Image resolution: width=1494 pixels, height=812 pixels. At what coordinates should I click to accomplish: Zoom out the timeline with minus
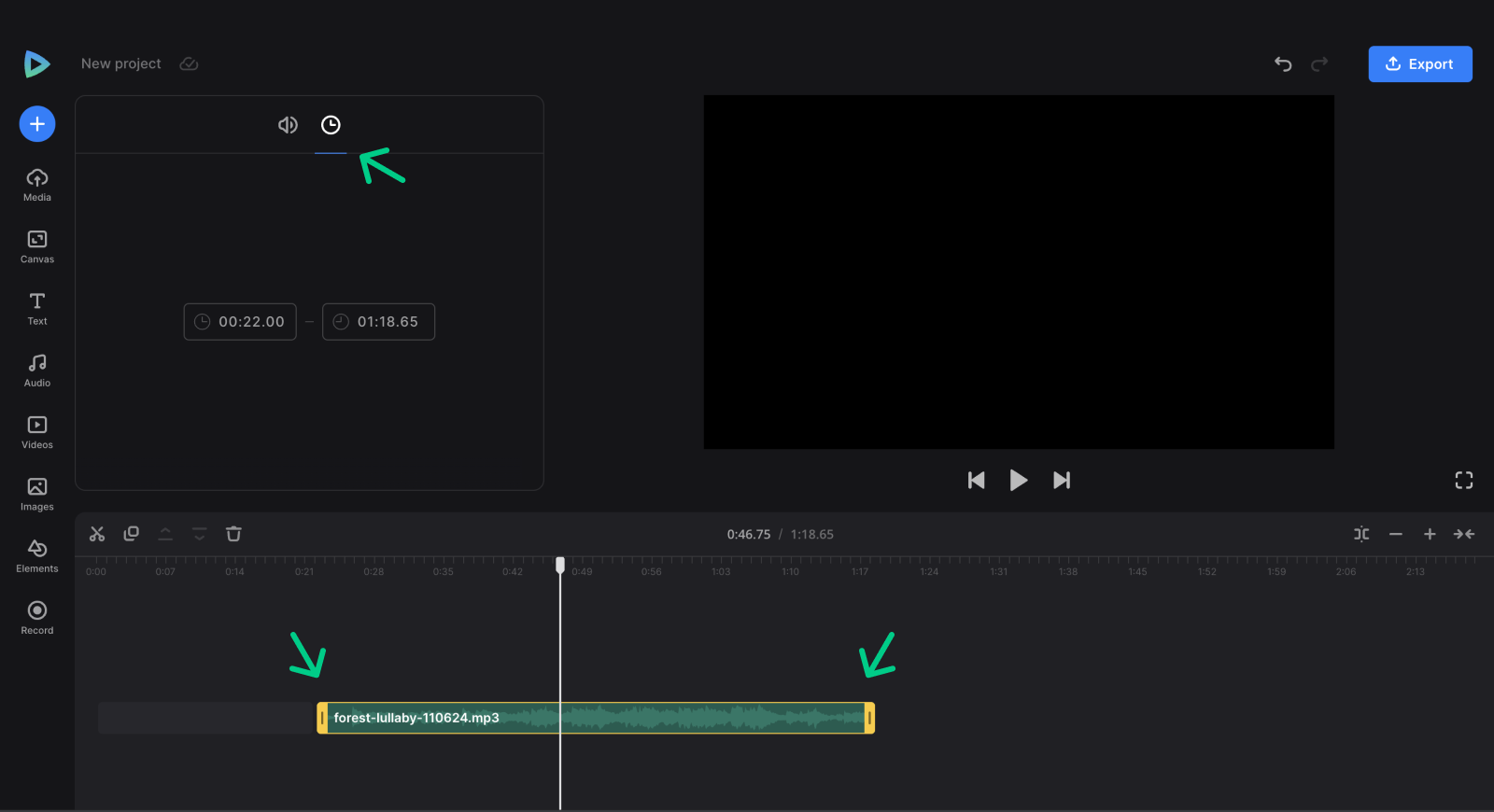click(1396, 534)
